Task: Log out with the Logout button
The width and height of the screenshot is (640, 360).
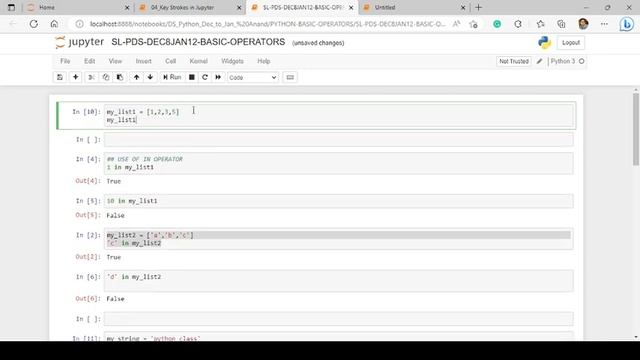Action: pyautogui.click(x=571, y=42)
